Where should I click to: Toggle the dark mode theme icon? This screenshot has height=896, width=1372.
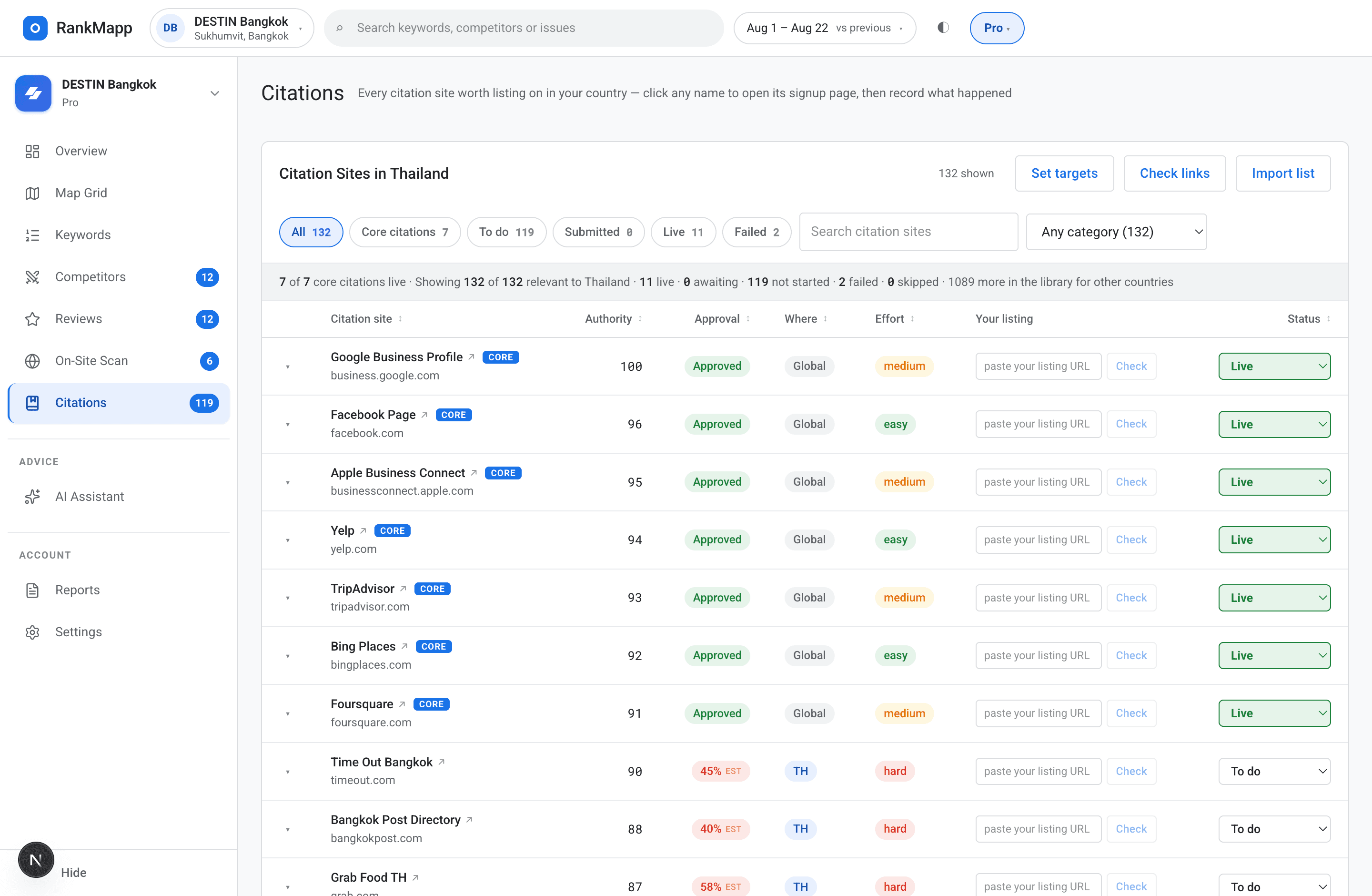(943, 28)
